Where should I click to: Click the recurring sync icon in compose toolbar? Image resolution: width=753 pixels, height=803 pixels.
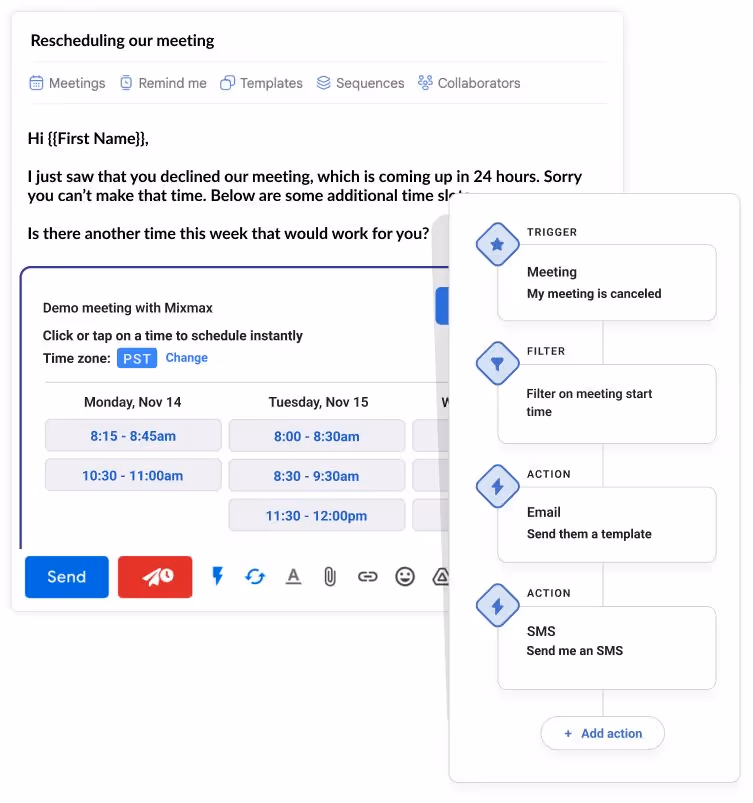coord(257,577)
